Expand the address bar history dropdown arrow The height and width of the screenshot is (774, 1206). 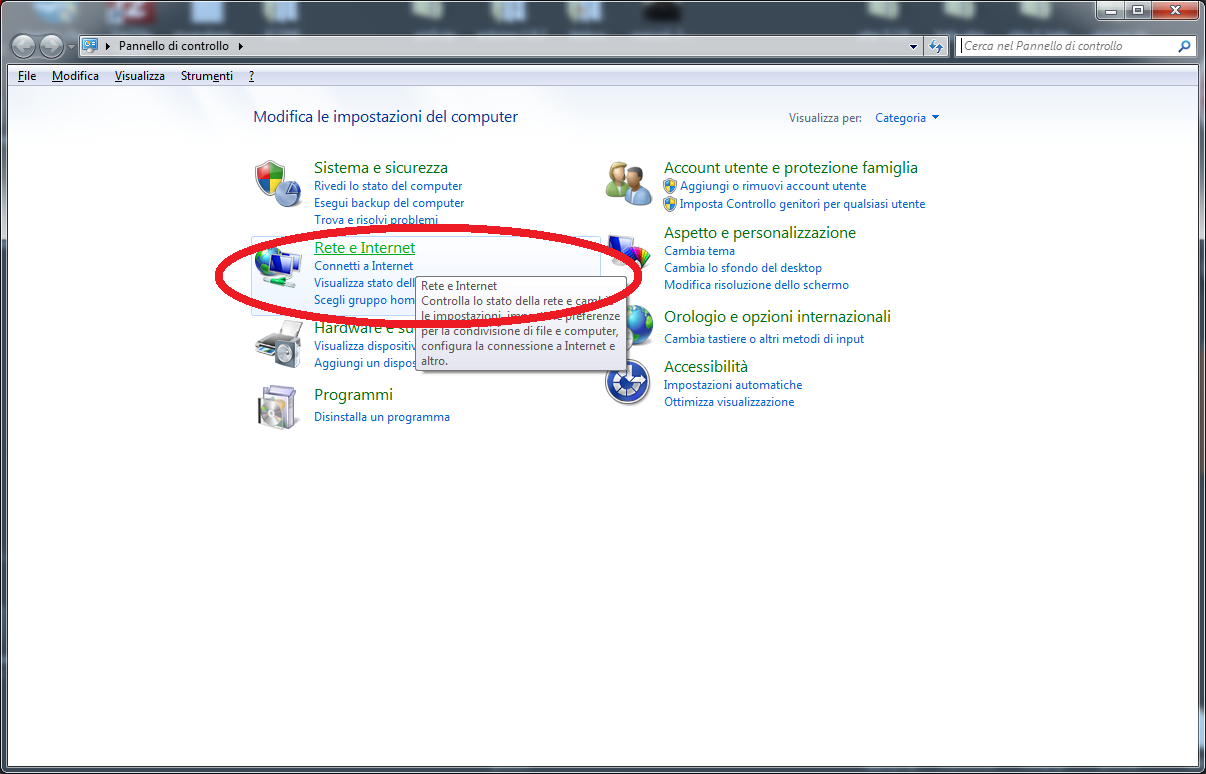click(x=914, y=46)
